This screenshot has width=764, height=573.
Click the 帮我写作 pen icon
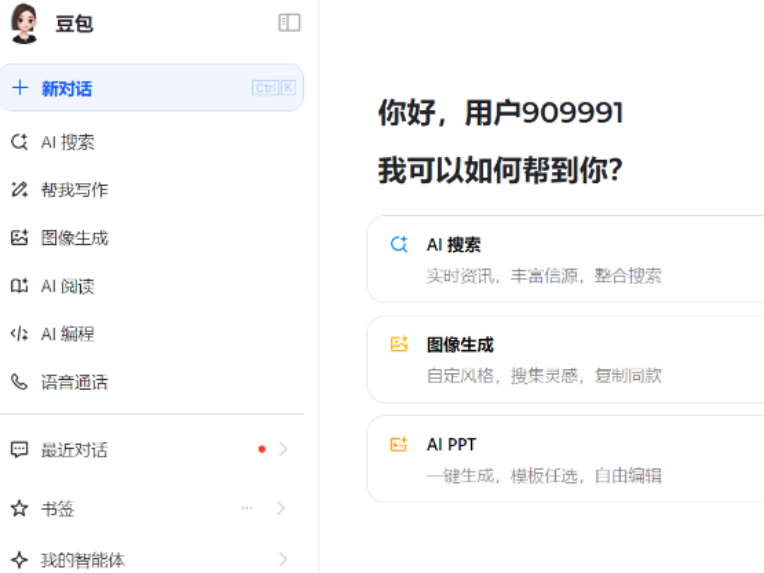tap(19, 190)
